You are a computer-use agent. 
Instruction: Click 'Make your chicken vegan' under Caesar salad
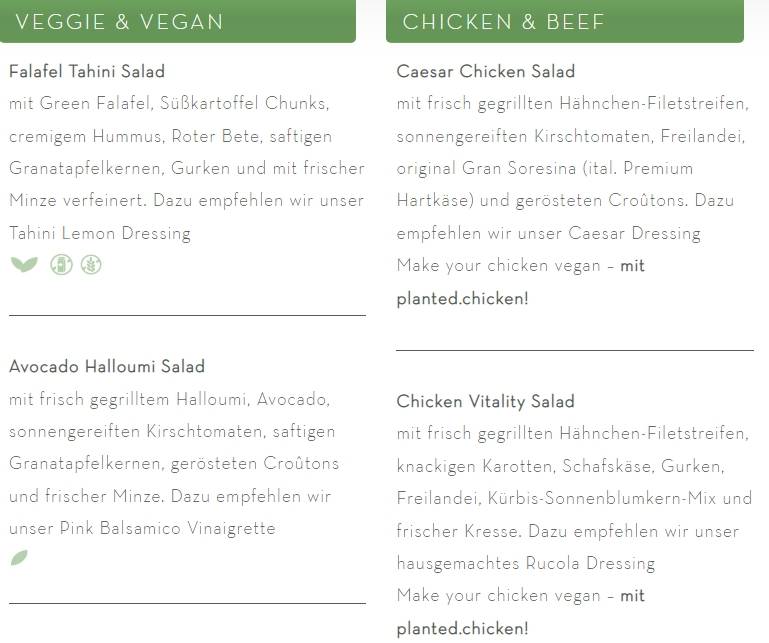(x=498, y=266)
